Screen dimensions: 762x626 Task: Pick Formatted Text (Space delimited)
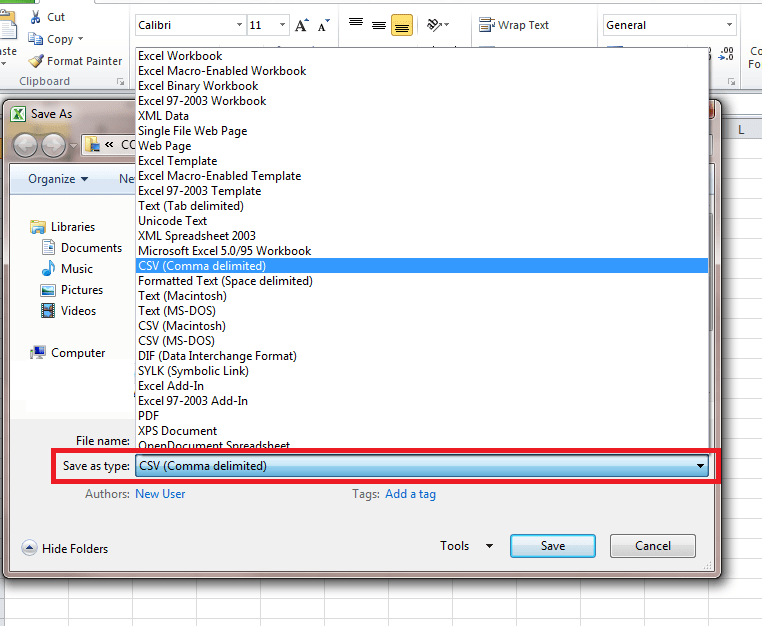tap(421, 281)
